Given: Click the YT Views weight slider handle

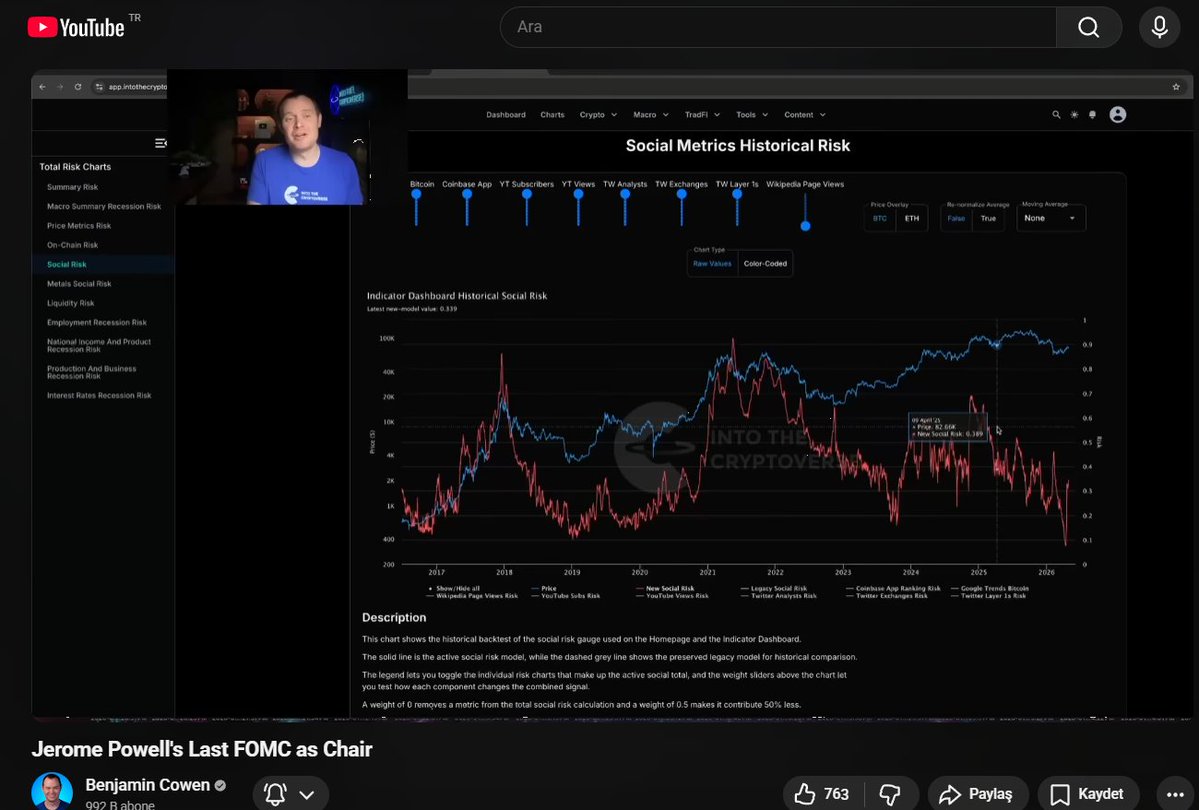Looking at the screenshot, I should click(x=578, y=194).
